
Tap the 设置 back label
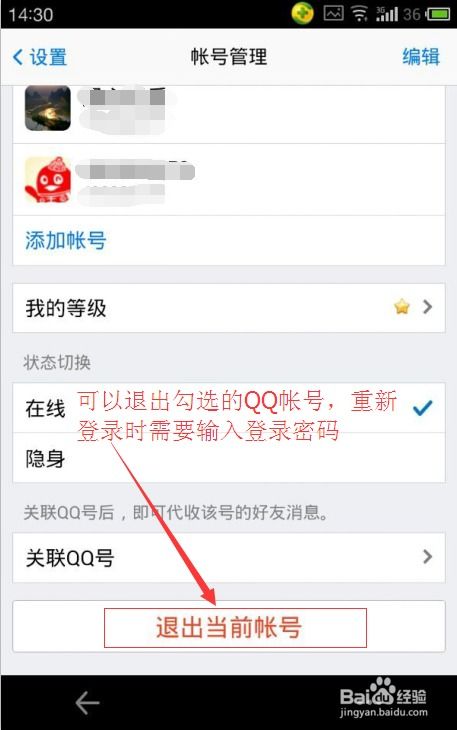point(48,57)
